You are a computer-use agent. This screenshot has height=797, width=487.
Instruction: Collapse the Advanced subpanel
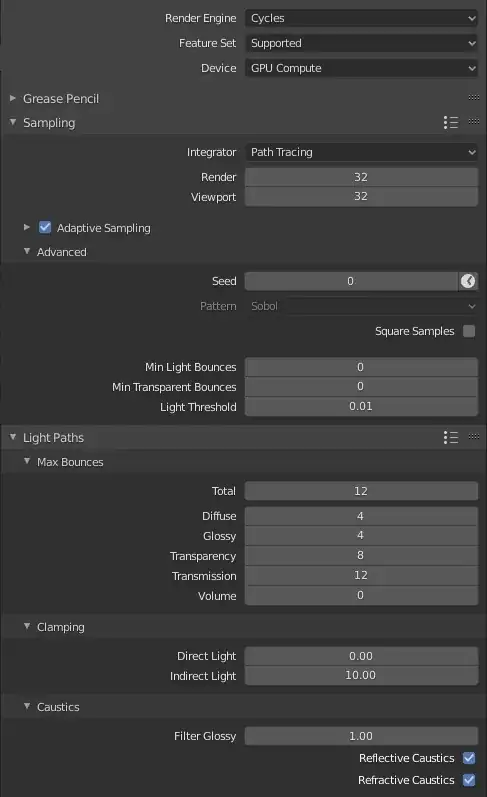pyautogui.click(x=27, y=251)
